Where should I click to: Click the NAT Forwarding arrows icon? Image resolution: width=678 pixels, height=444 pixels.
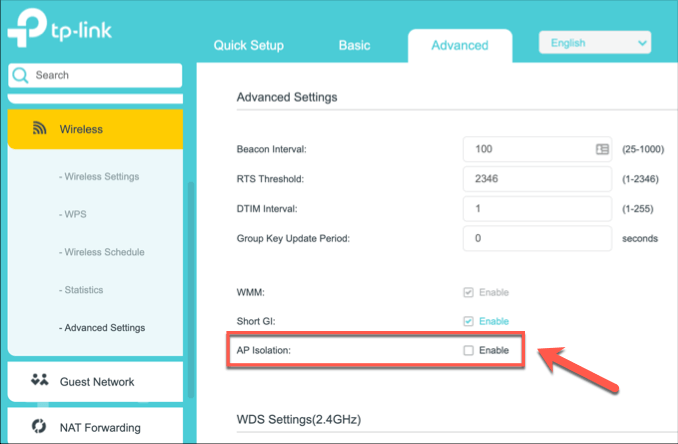(40, 427)
